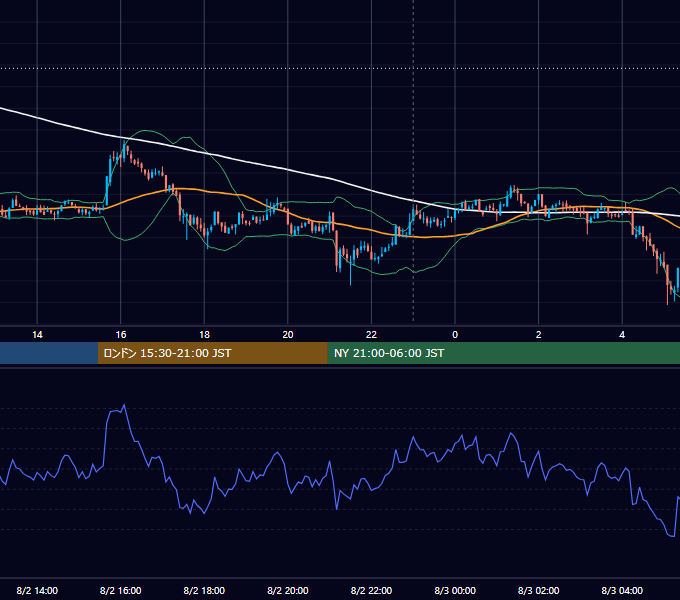Click the 16 hour label on price chart axis
The image size is (680, 600).
pyautogui.click(x=121, y=335)
